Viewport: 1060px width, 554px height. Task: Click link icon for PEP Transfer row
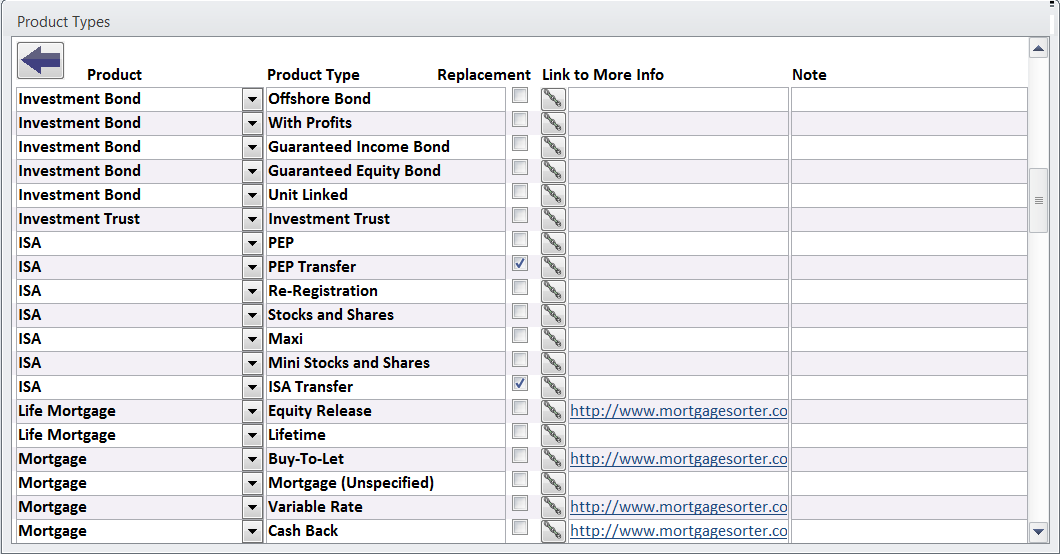[x=553, y=267]
